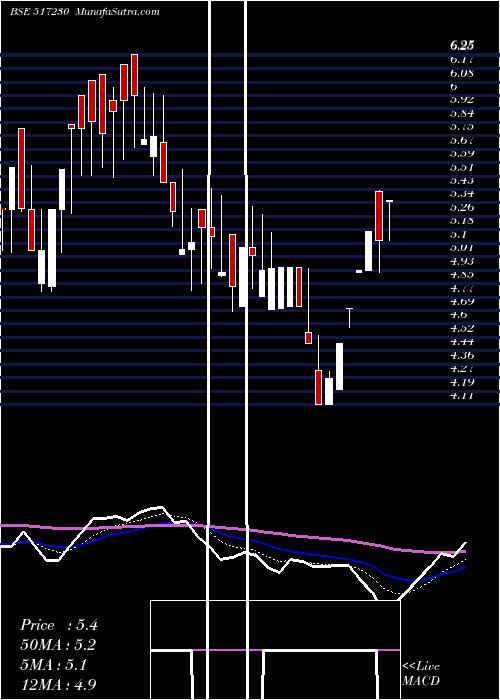Select the 6.08 price axis label
500x700 pixels.
coord(462,73)
